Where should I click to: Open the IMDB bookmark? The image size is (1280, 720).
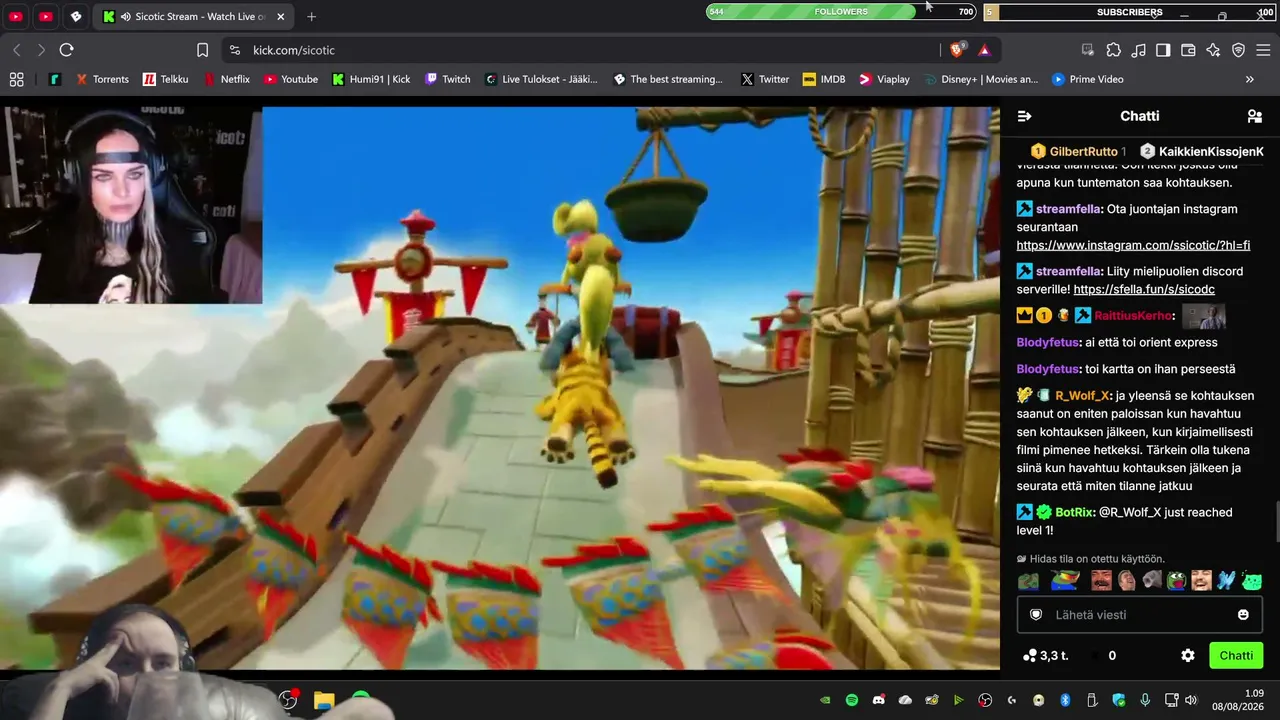coord(824,79)
